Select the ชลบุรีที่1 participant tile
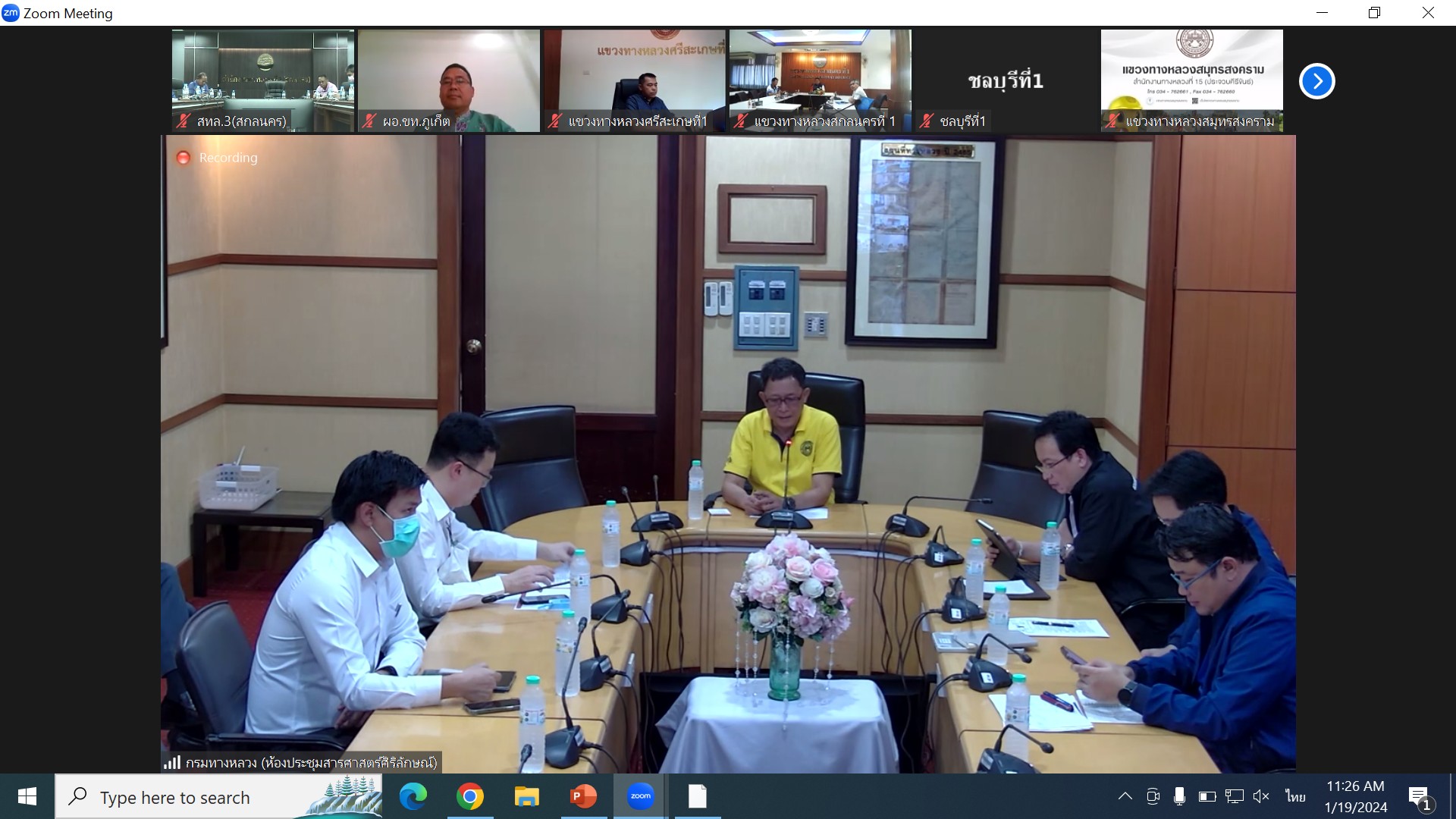The height and width of the screenshot is (819, 1456). 1006,80
